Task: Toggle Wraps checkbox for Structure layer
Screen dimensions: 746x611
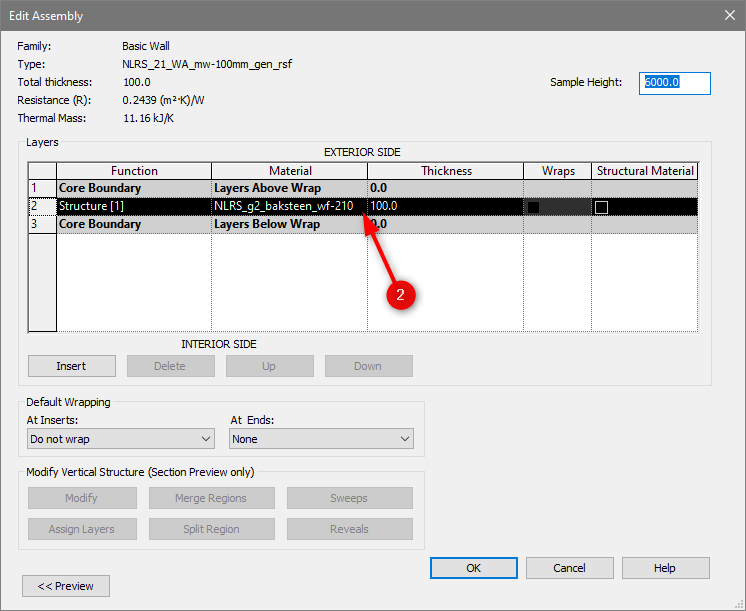Action: 534,207
